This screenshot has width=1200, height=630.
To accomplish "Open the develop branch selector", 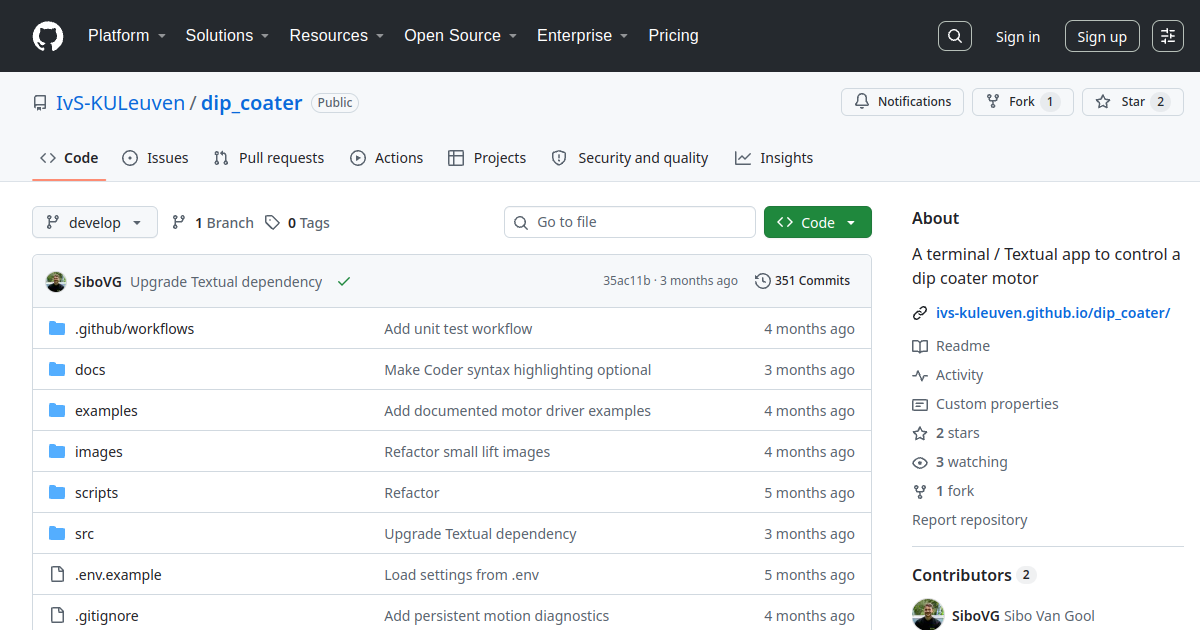I will coord(95,223).
